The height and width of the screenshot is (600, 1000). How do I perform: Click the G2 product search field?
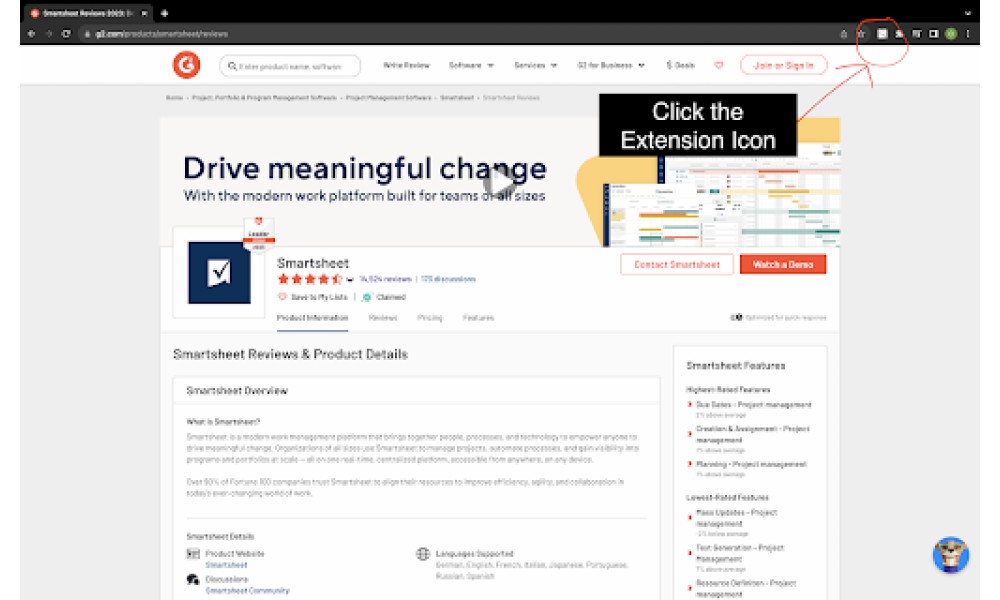tap(290, 66)
